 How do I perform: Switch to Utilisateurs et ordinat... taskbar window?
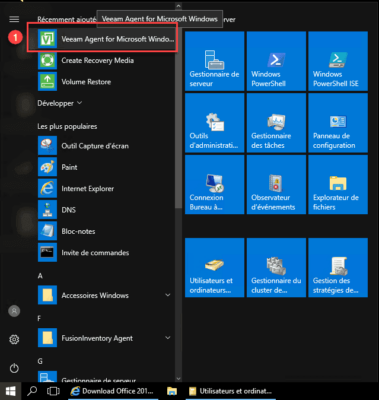coord(230,391)
